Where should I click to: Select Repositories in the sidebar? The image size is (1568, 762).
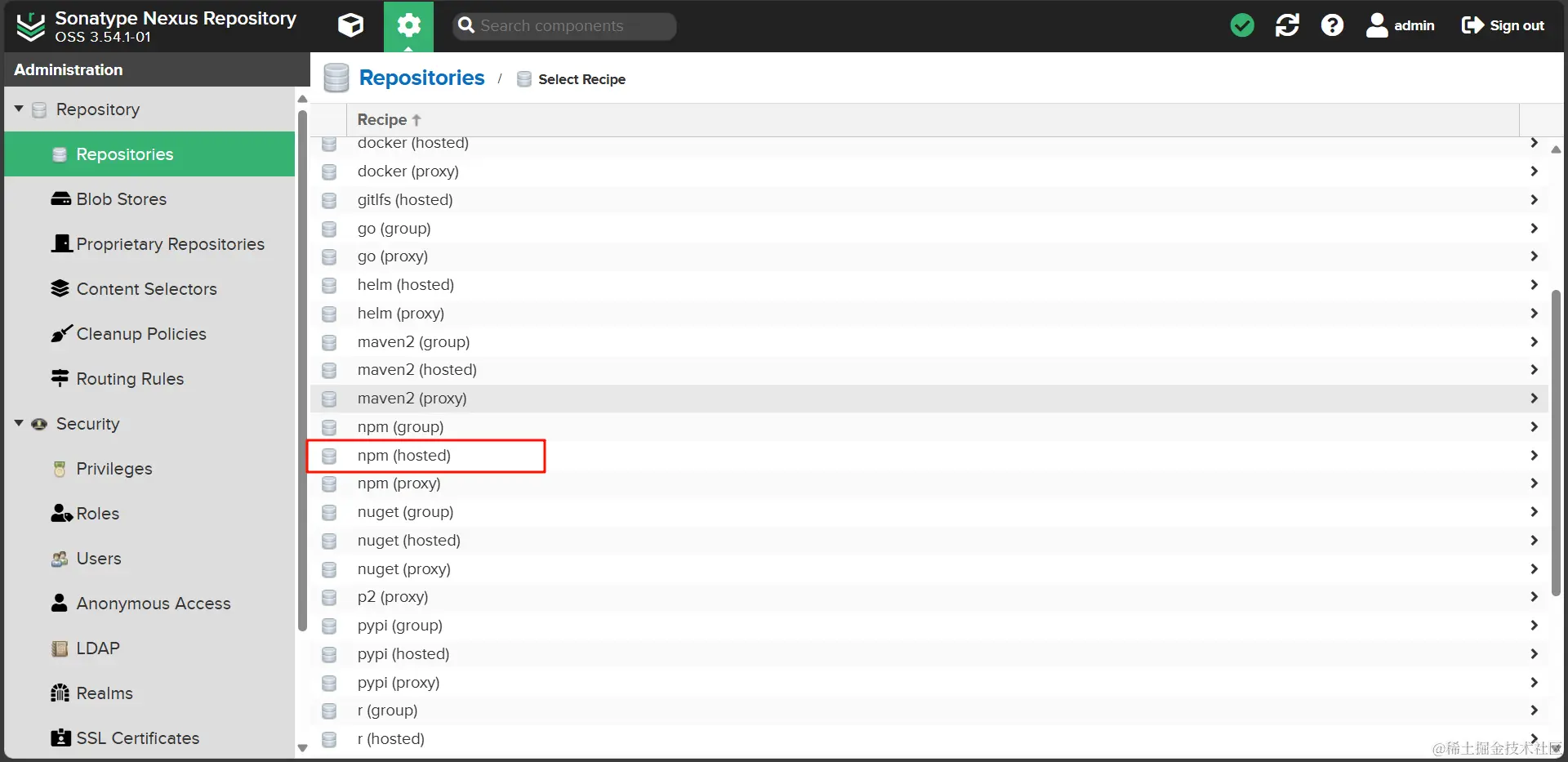(149, 154)
